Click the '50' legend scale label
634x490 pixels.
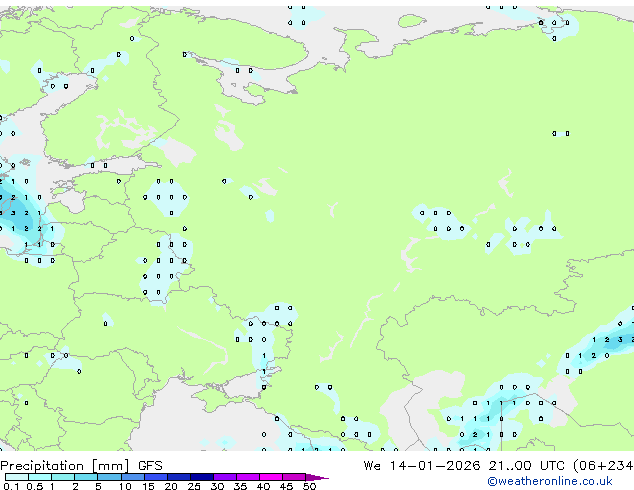click(310, 486)
